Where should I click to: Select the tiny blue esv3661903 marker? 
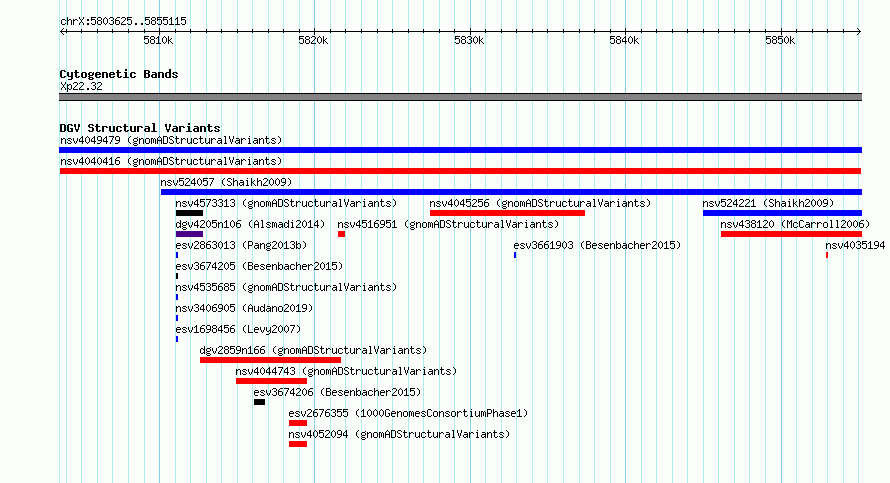515,255
